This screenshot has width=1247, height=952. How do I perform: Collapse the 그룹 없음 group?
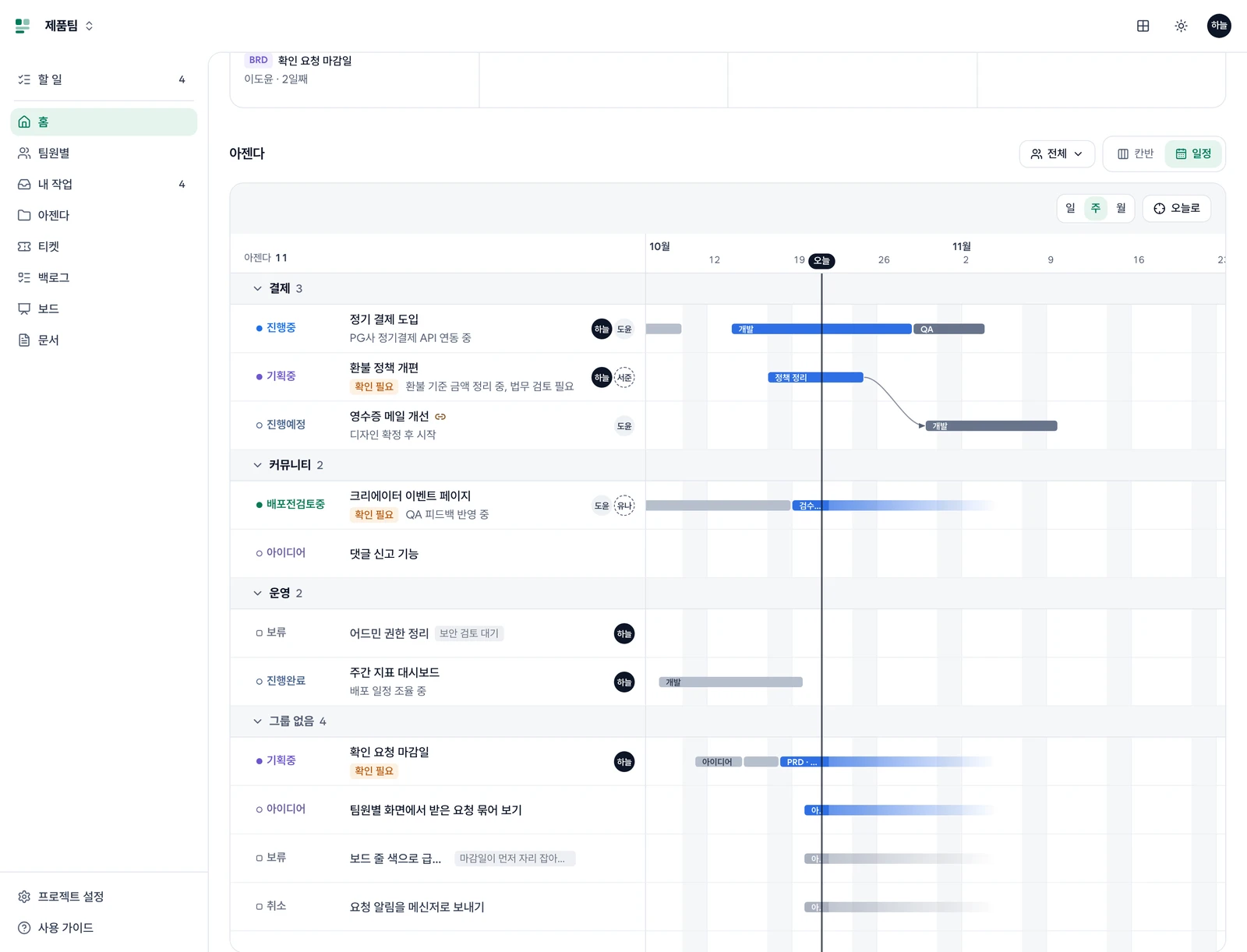pyautogui.click(x=257, y=721)
